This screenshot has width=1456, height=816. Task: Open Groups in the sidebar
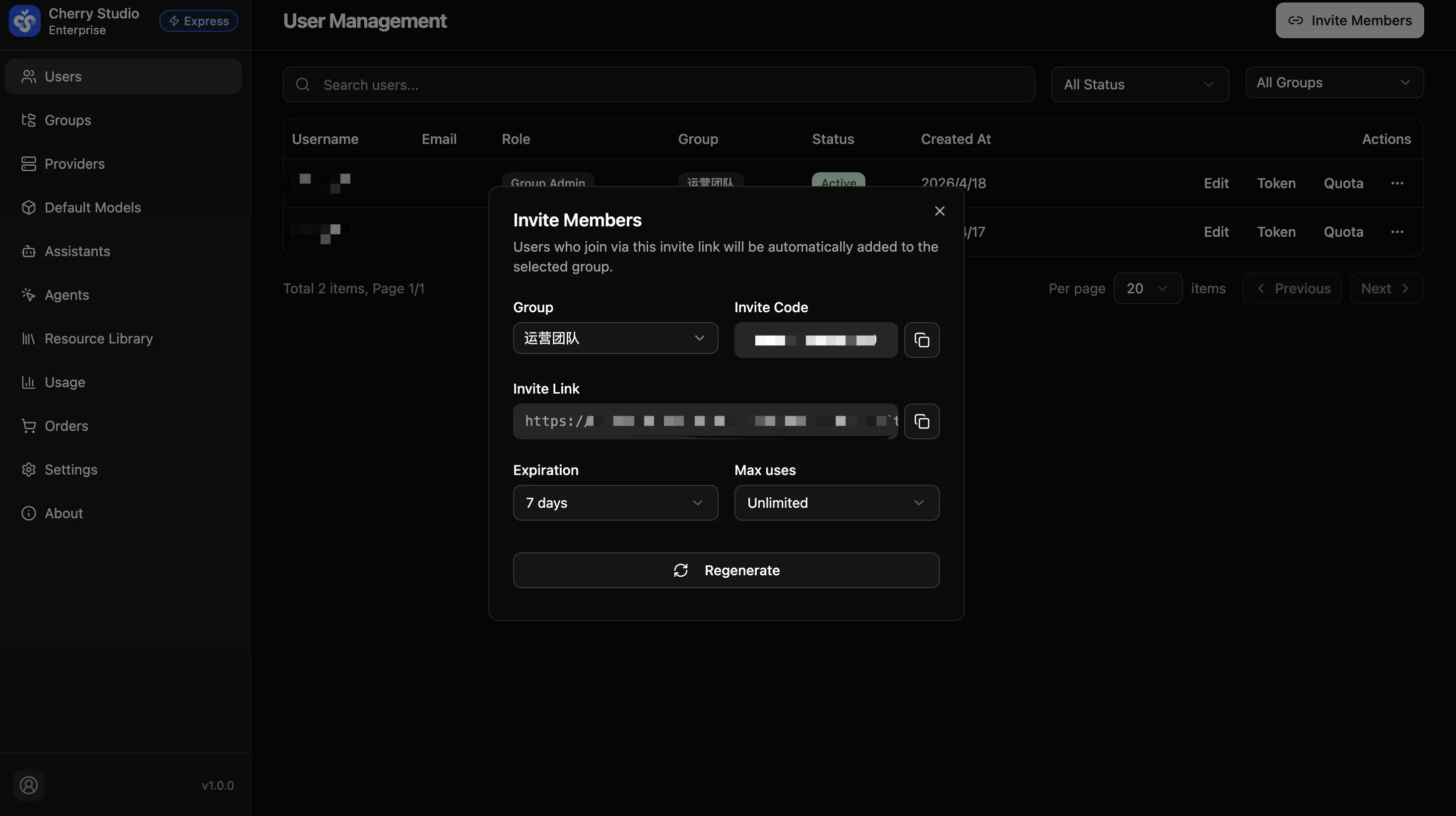pyautogui.click(x=123, y=120)
